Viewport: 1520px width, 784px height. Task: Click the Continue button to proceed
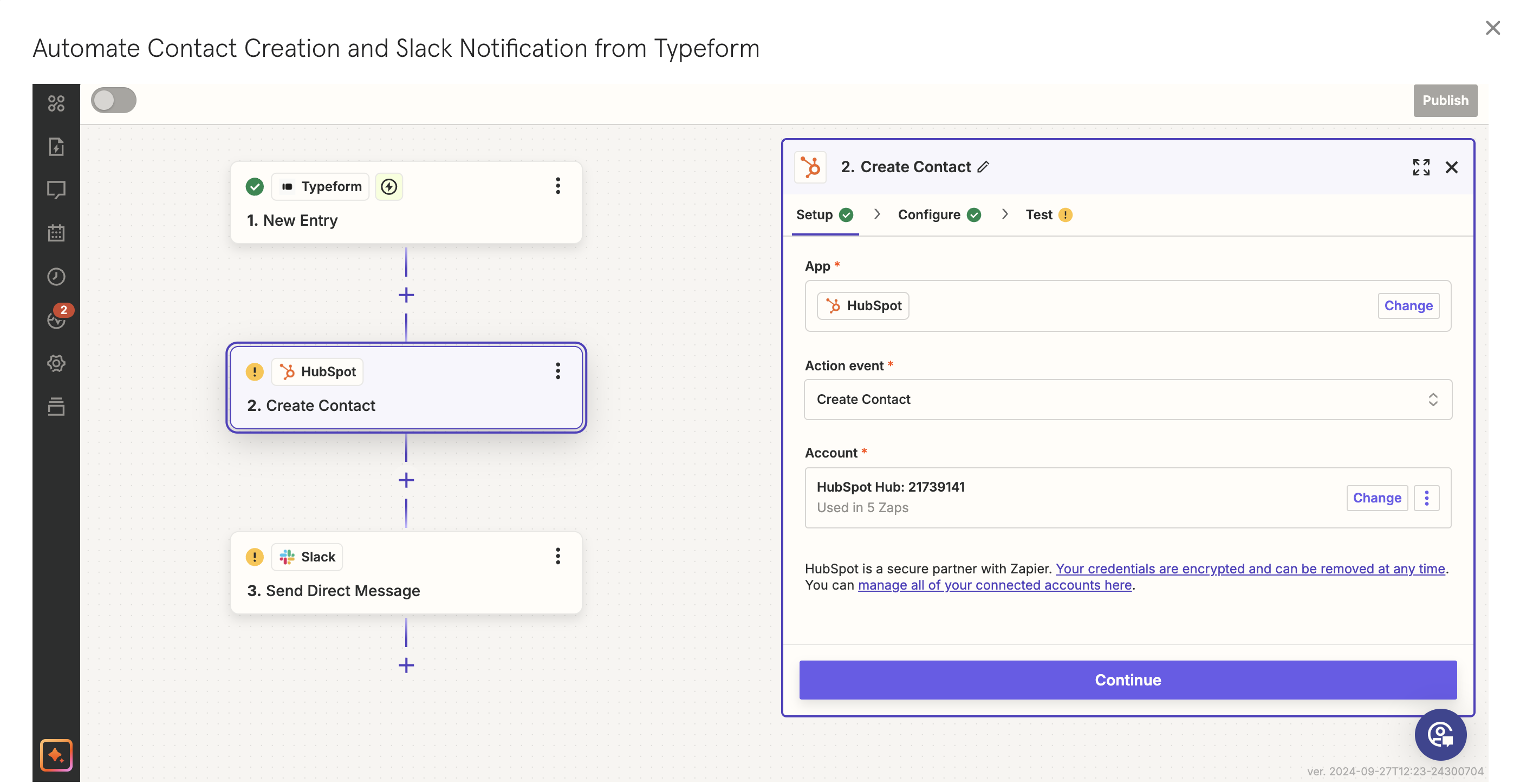[x=1128, y=679]
